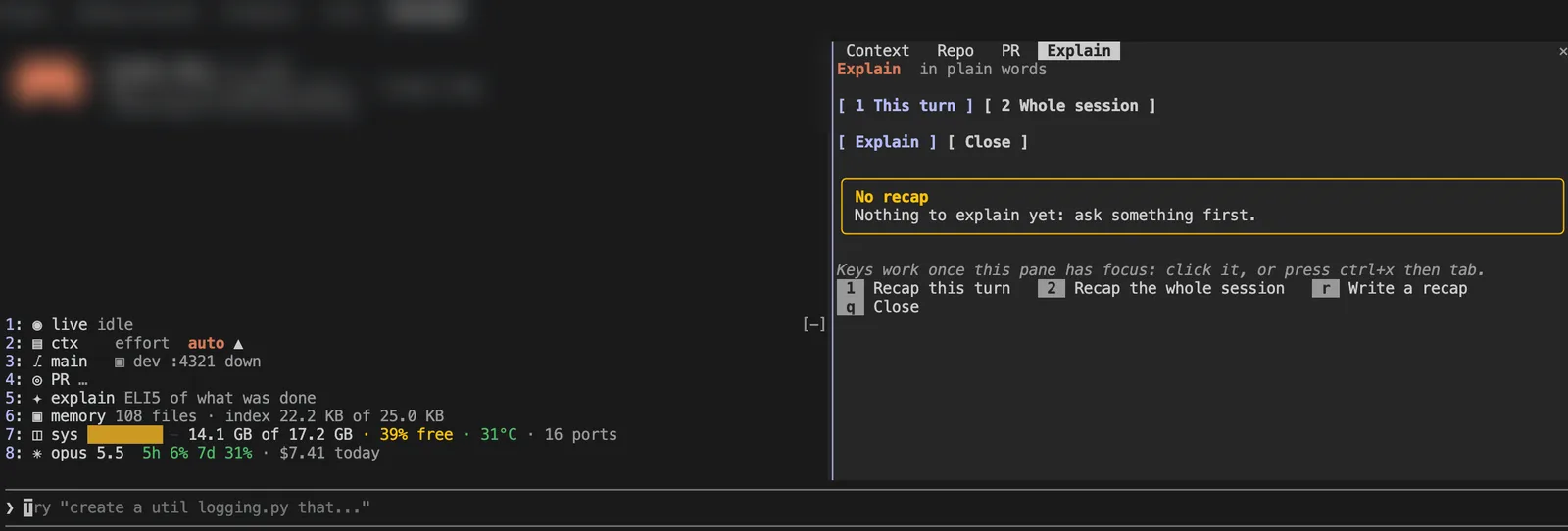Viewport: 1568px width, 531px height.
Task: Click the asterisk icon beside opus 5.5
Action: click(37, 454)
